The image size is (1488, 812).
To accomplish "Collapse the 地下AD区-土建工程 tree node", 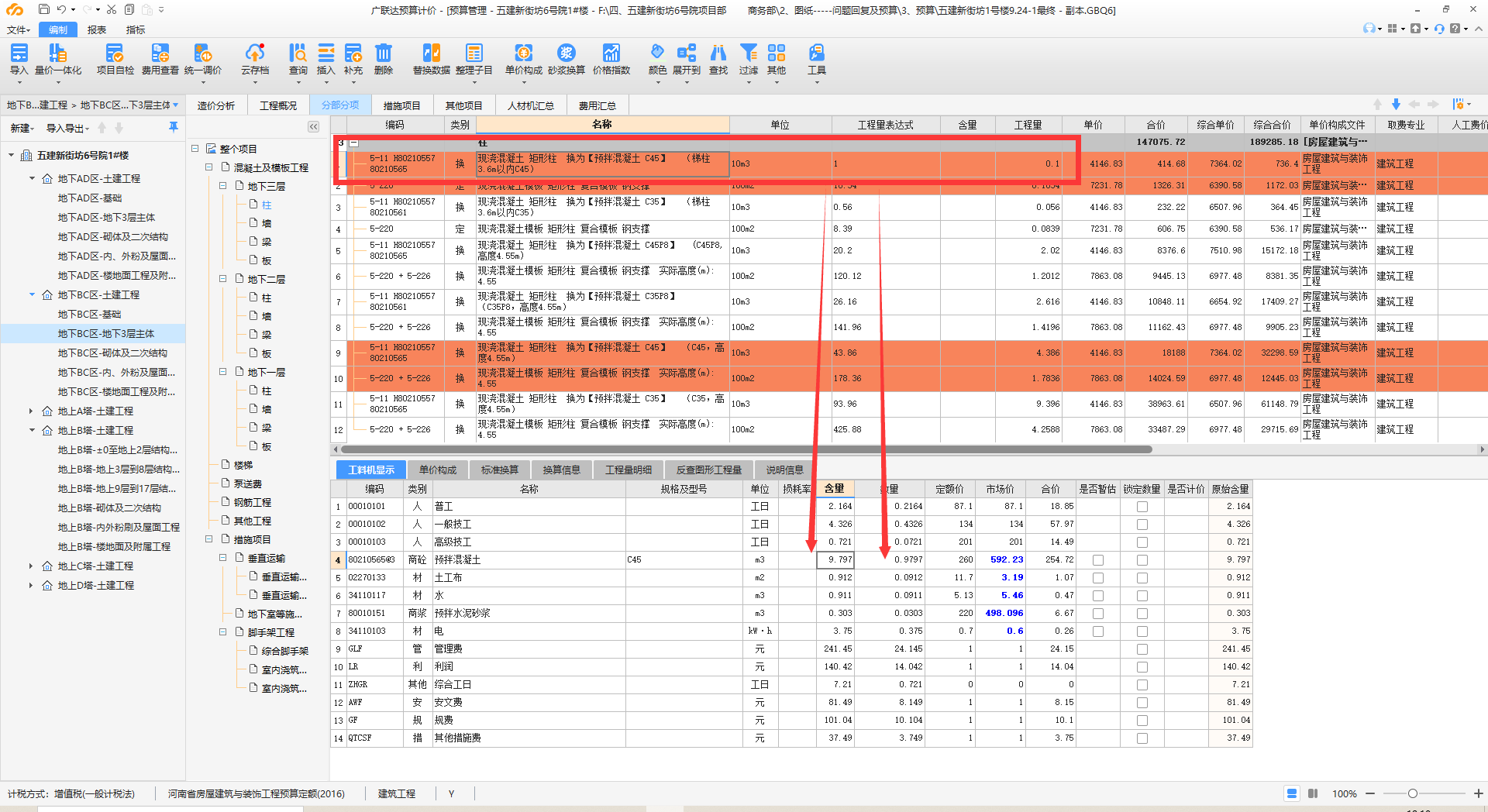I will [x=32, y=178].
